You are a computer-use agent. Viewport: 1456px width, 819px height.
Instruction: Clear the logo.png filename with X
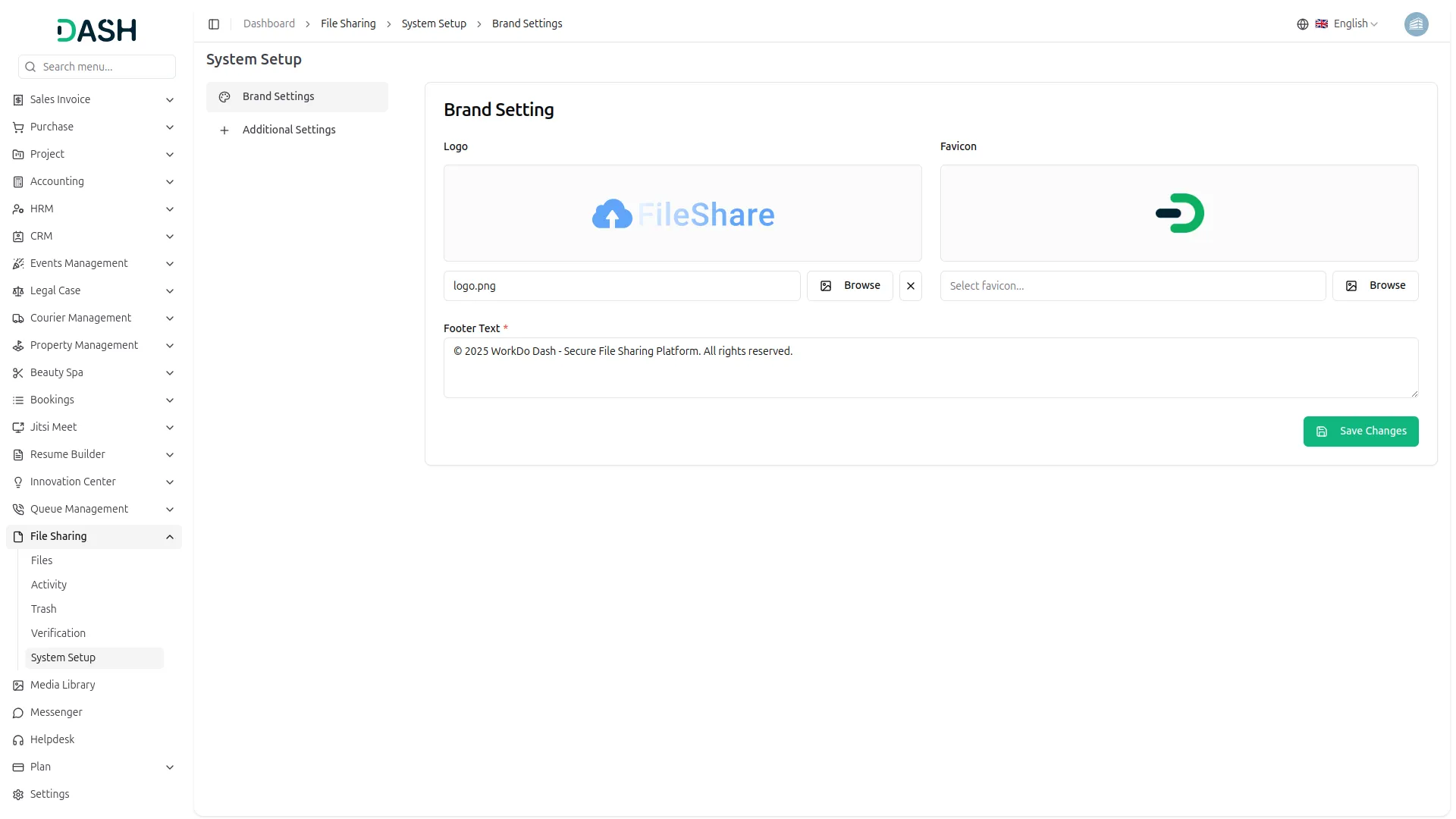pos(910,285)
